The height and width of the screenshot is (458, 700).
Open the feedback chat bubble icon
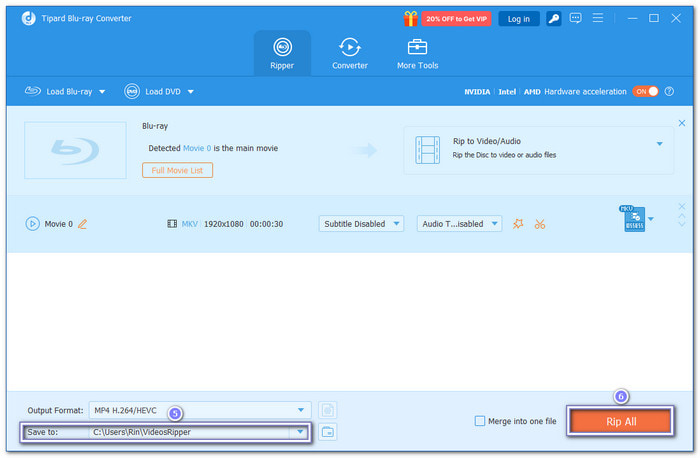(575, 18)
